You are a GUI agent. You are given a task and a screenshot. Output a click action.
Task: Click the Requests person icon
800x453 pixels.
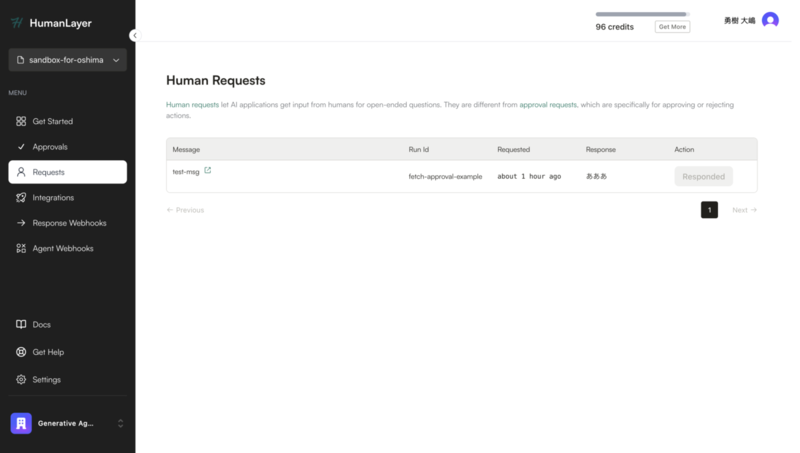coord(21,172)
